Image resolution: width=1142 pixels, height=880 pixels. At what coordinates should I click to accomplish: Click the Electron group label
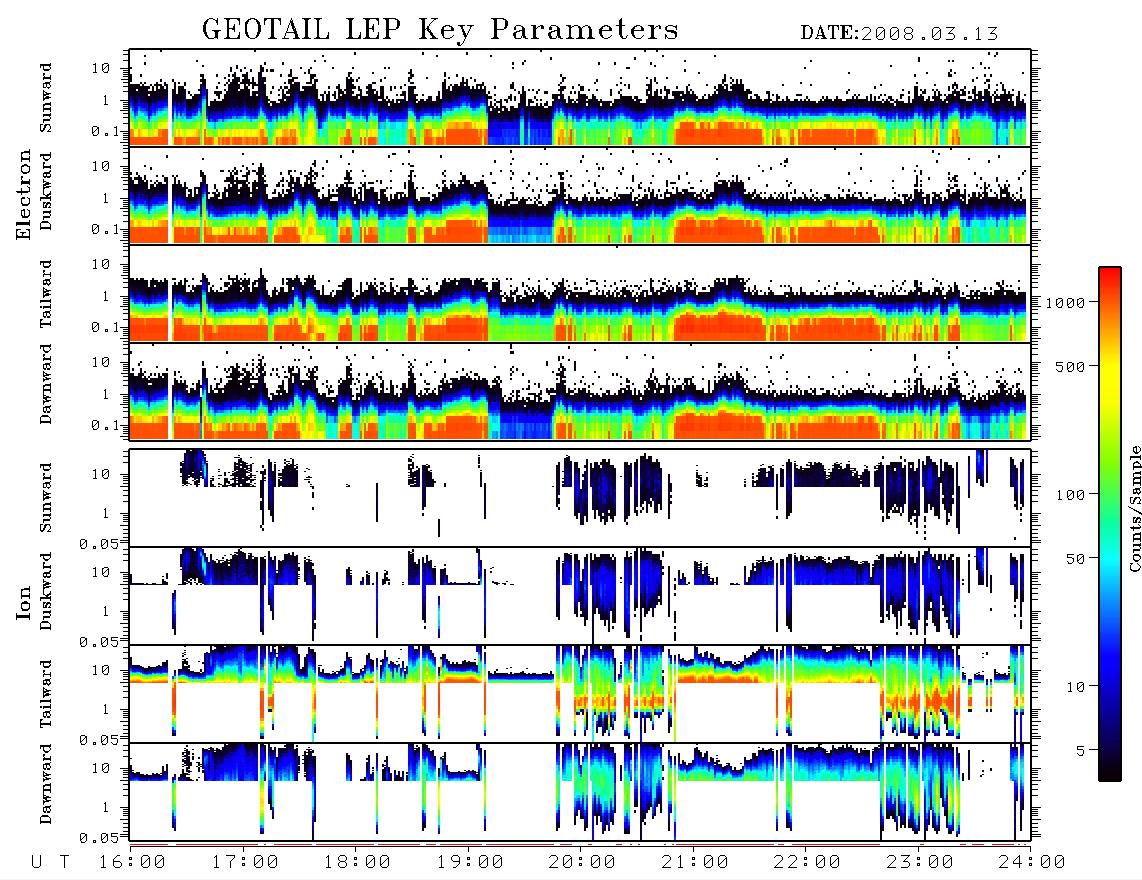click(23, 195)
